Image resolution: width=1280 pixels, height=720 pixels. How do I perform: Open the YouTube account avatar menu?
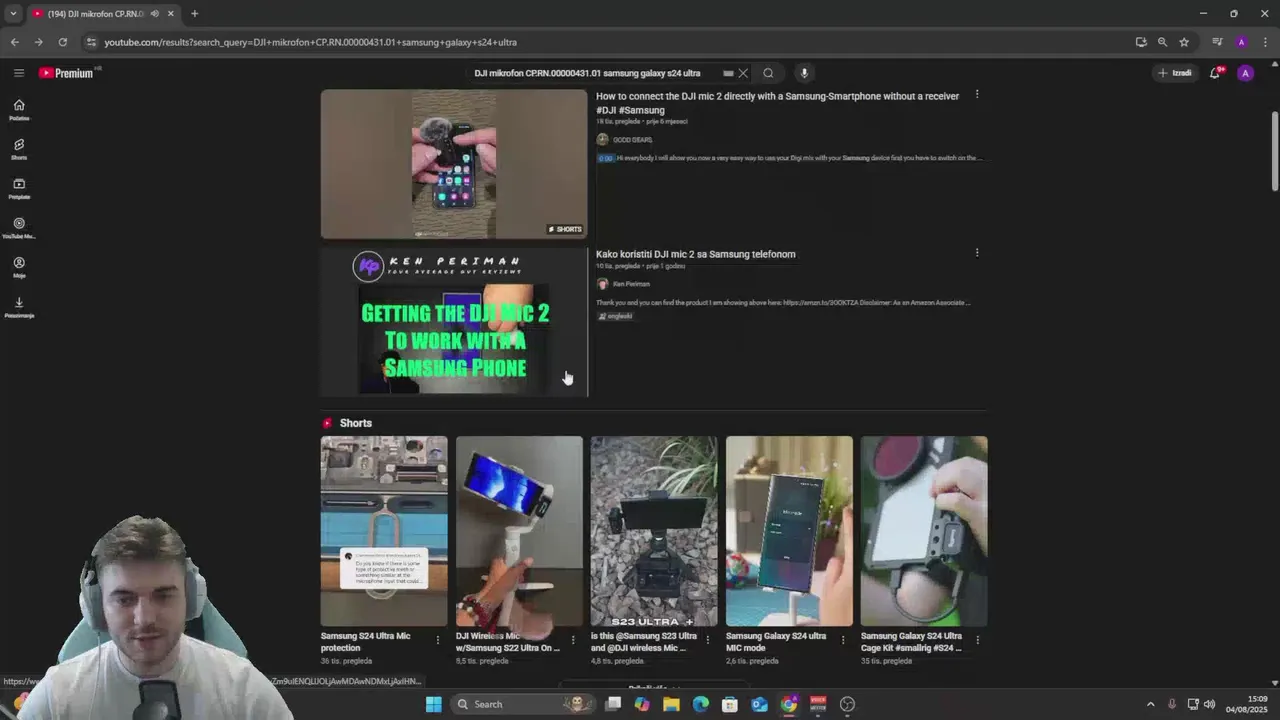tap(1245, 73)
